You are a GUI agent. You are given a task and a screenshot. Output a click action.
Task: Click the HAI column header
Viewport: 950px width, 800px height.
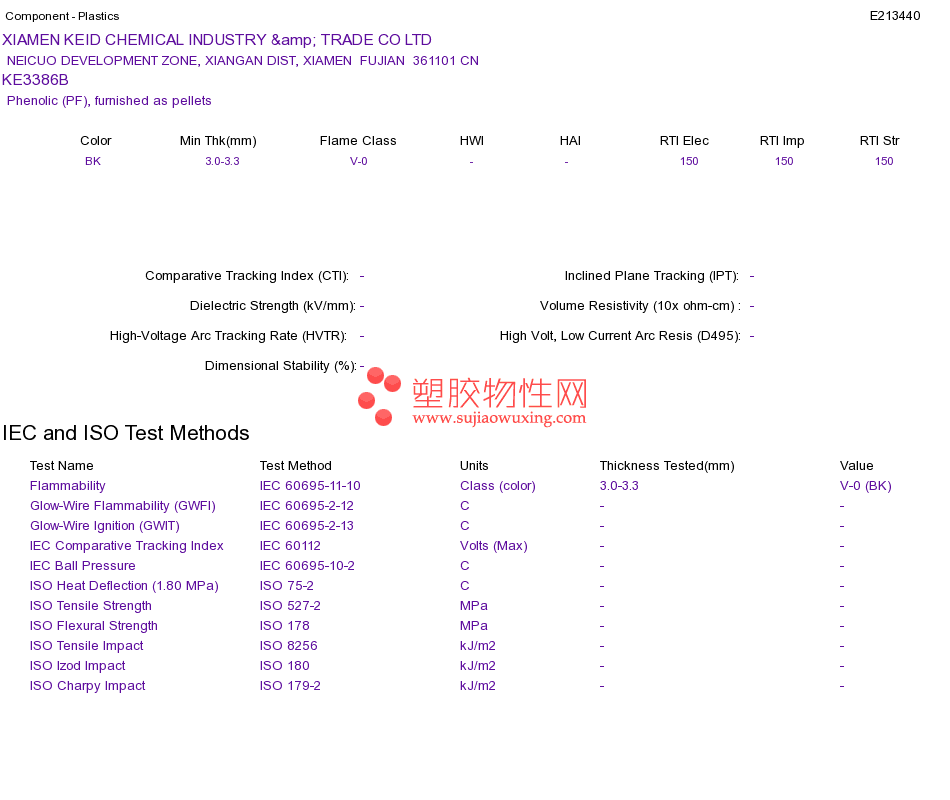(x=570, y=141)
